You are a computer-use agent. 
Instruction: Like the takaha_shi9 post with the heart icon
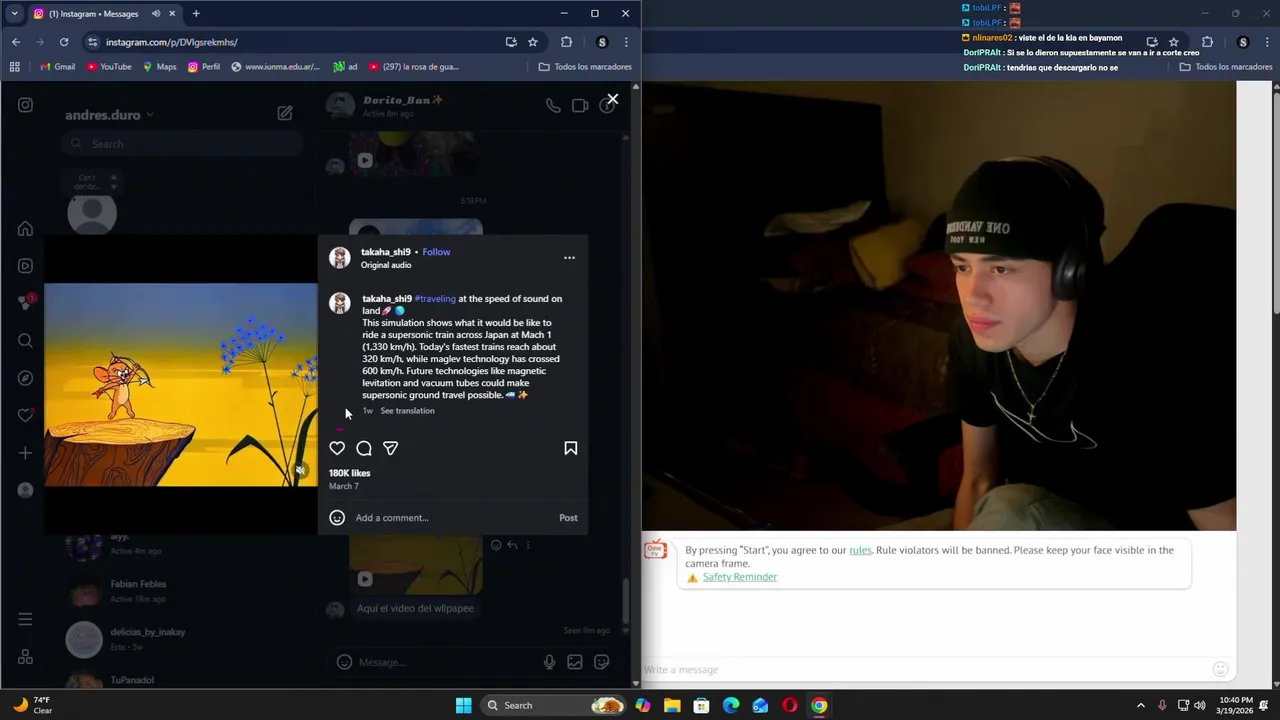337,449
